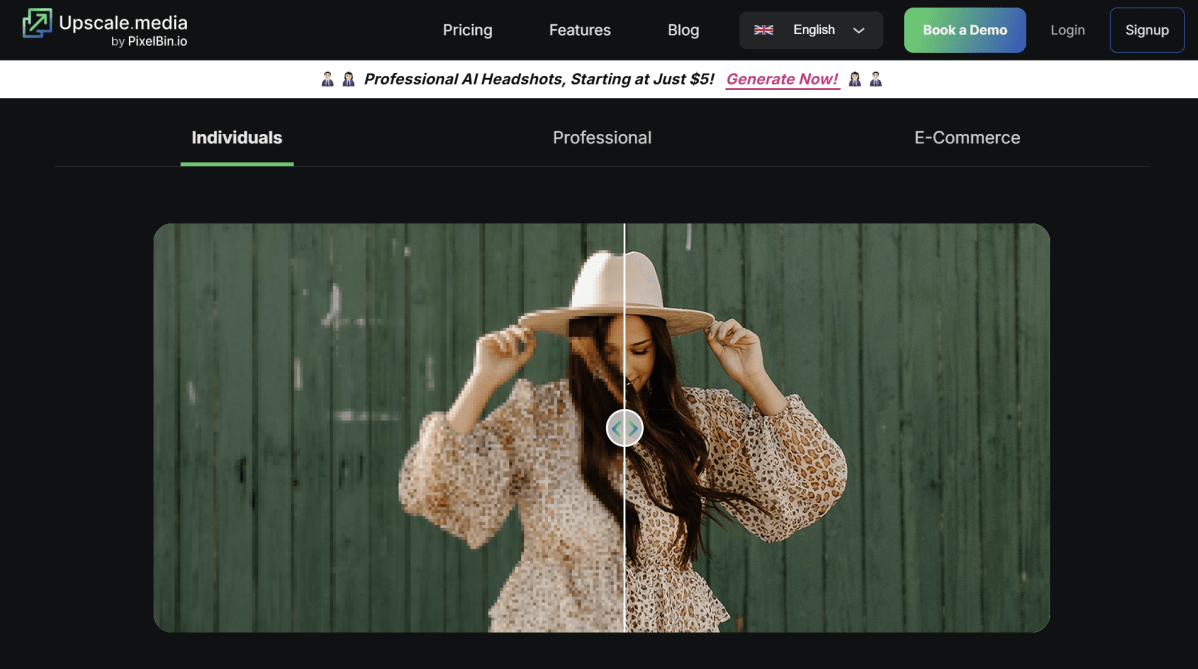The height and width of the screenshot is (669, 1198).
Task: Click the Upscale.media logo icon
Action: (x=37, y=23)
